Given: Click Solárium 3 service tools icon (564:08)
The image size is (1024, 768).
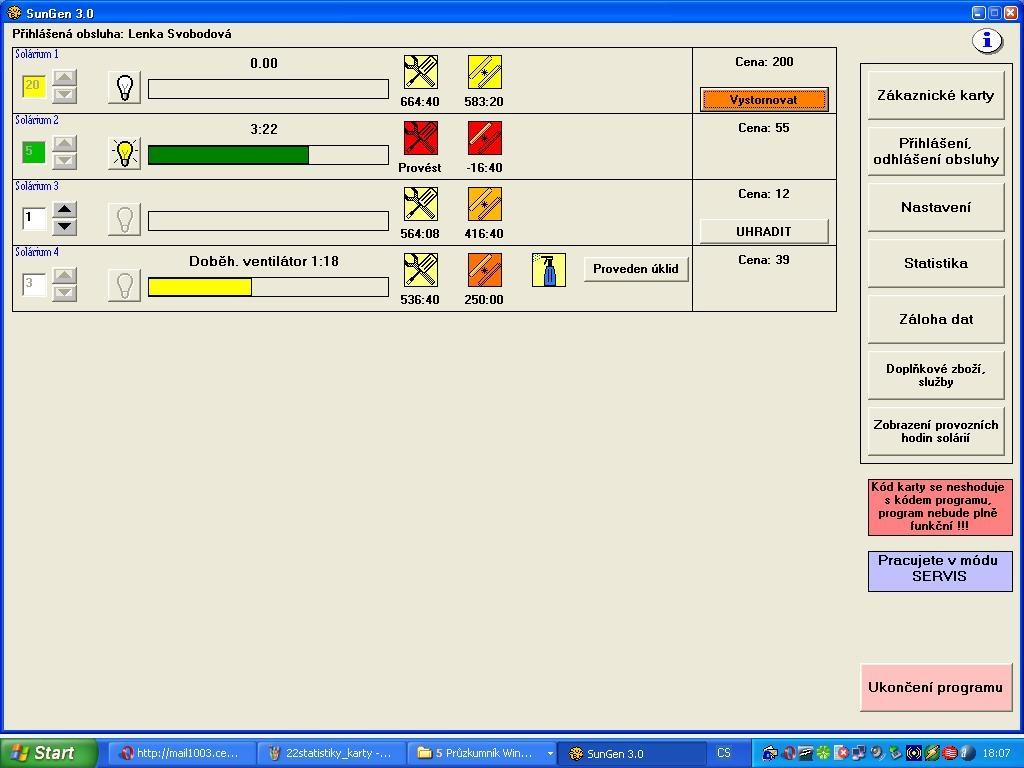Looking at the screenshot, I should coord(420,204).
